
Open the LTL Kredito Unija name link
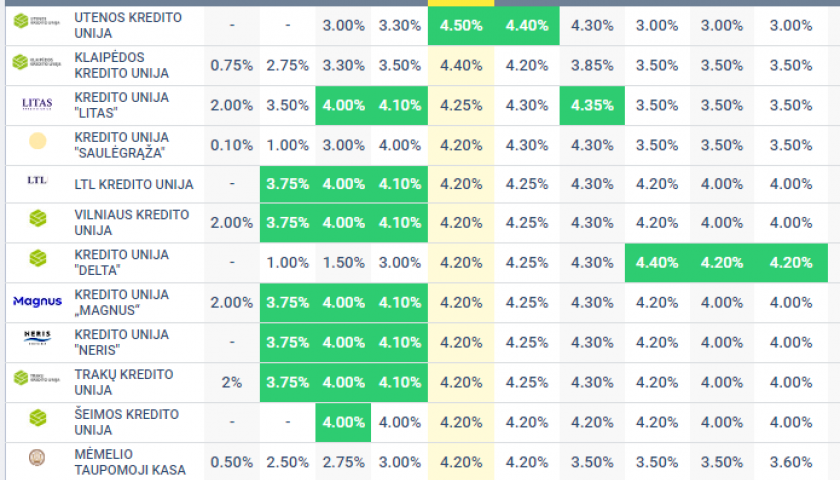pos(134,184)
